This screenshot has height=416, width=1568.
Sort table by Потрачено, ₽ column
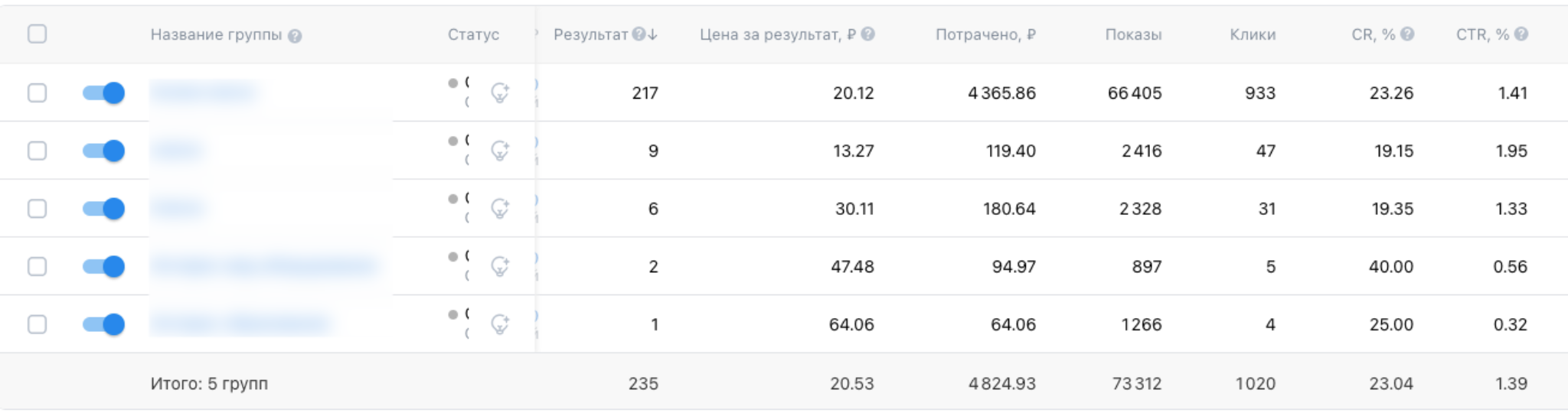985,34
